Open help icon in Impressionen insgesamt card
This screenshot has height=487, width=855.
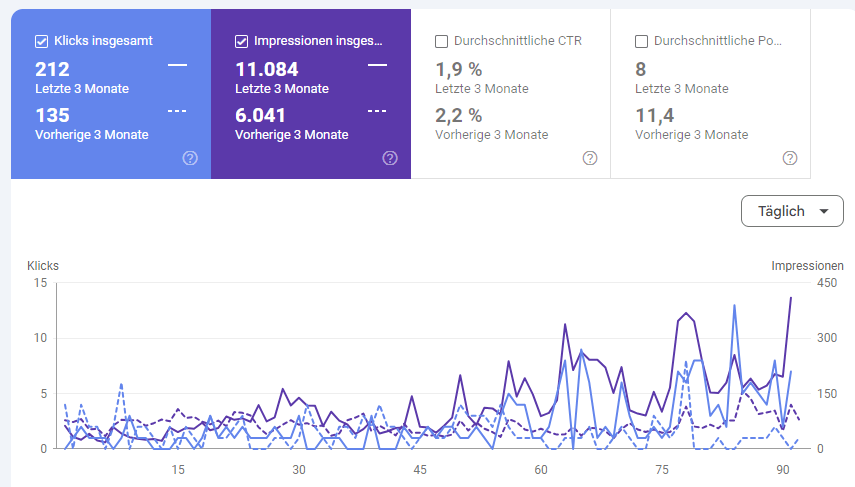pos(390,158)
